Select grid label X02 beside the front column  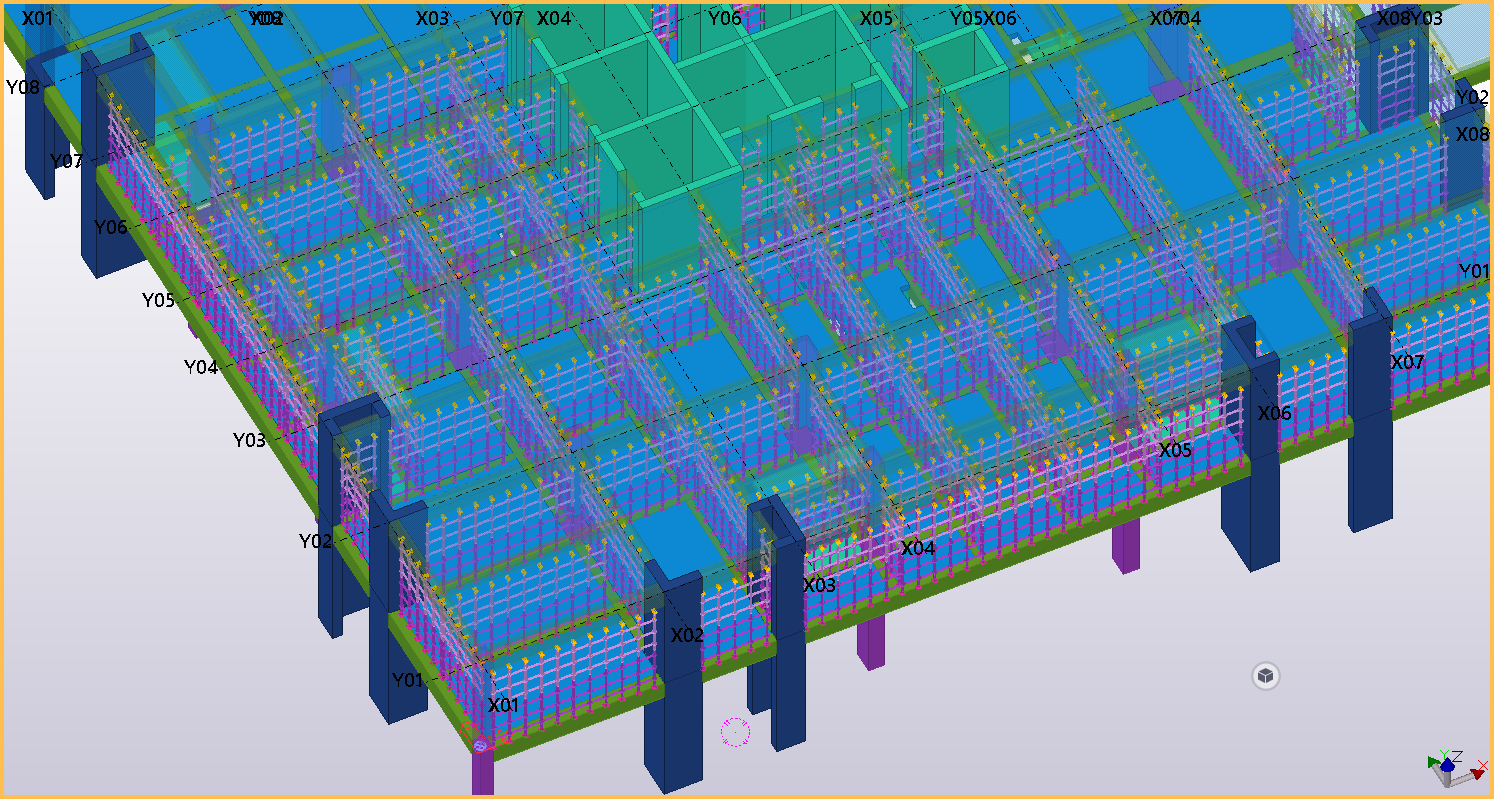click(x=687, y=635)
